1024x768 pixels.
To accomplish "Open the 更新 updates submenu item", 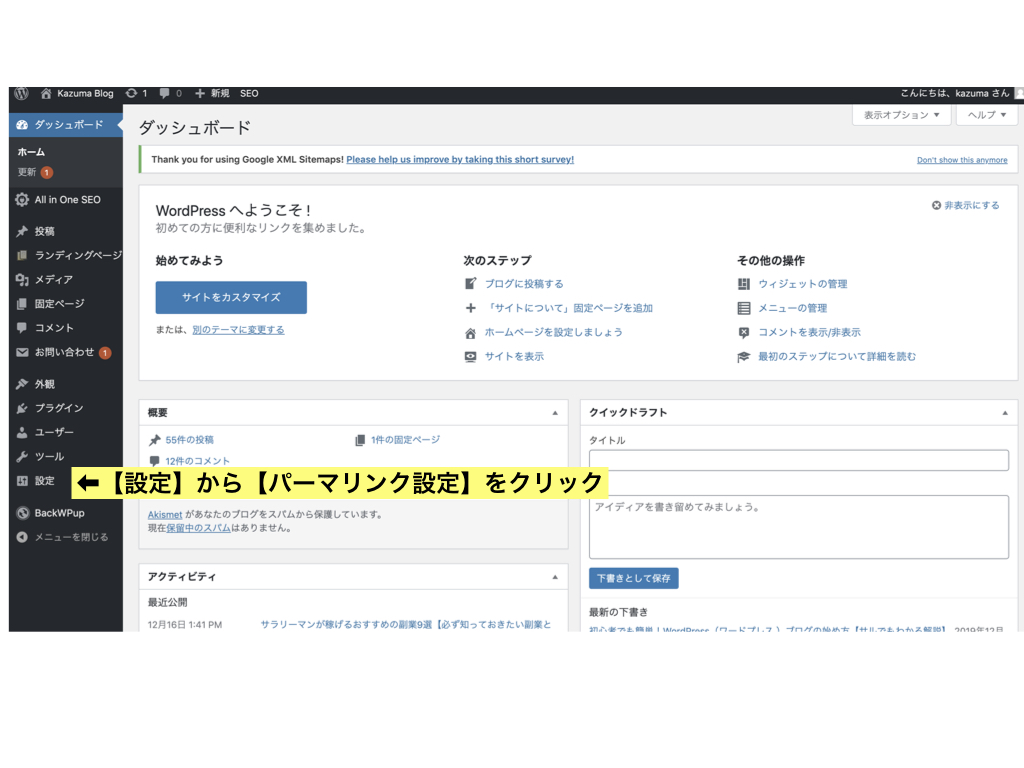I will pyautogui.click(x=27, y=172).
